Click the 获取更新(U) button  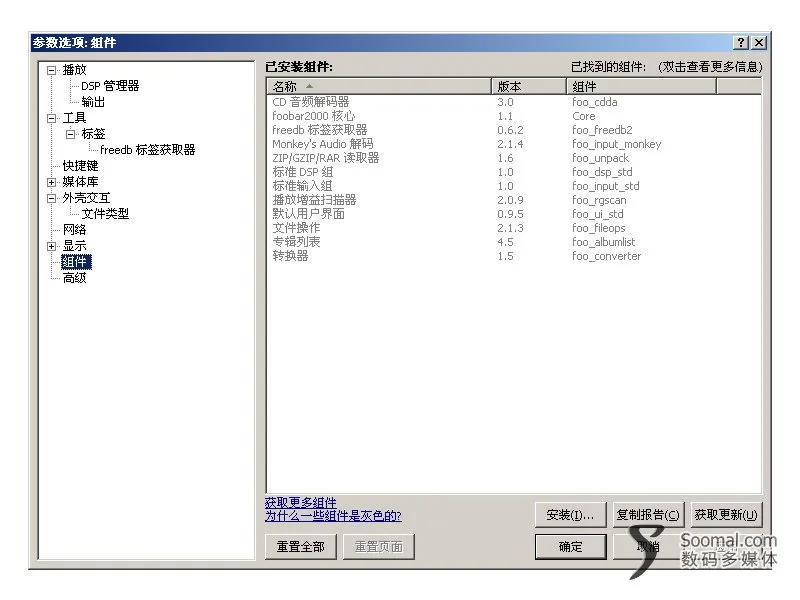(726, 515)
